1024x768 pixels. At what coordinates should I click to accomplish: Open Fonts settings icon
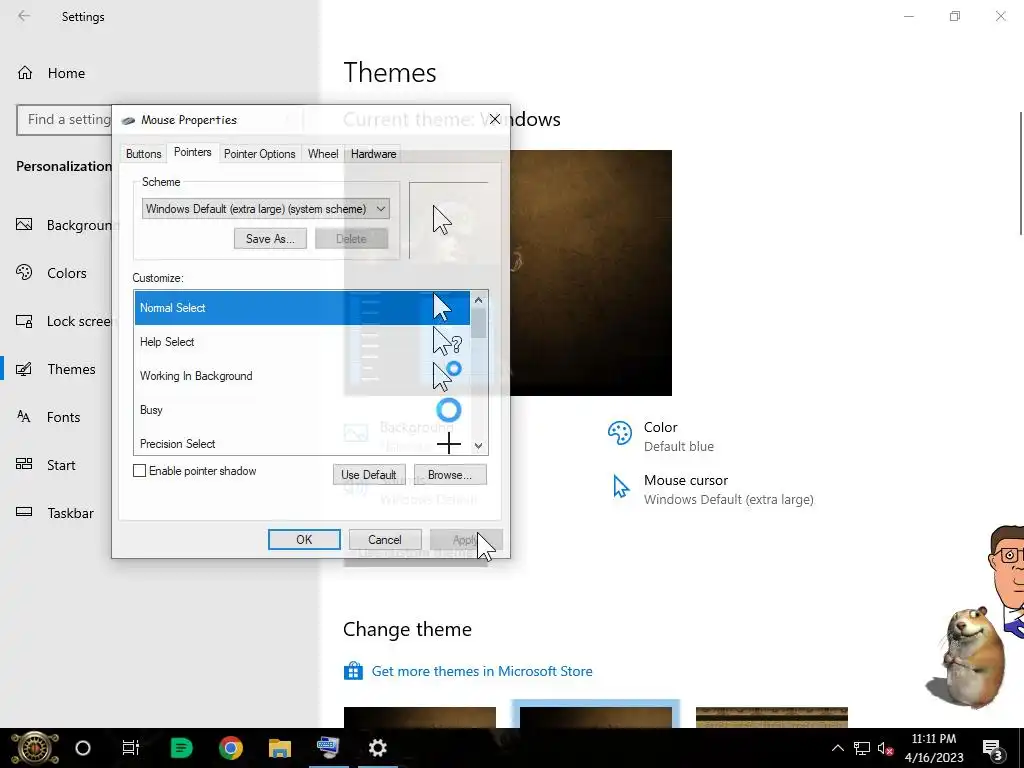point(24,417)
